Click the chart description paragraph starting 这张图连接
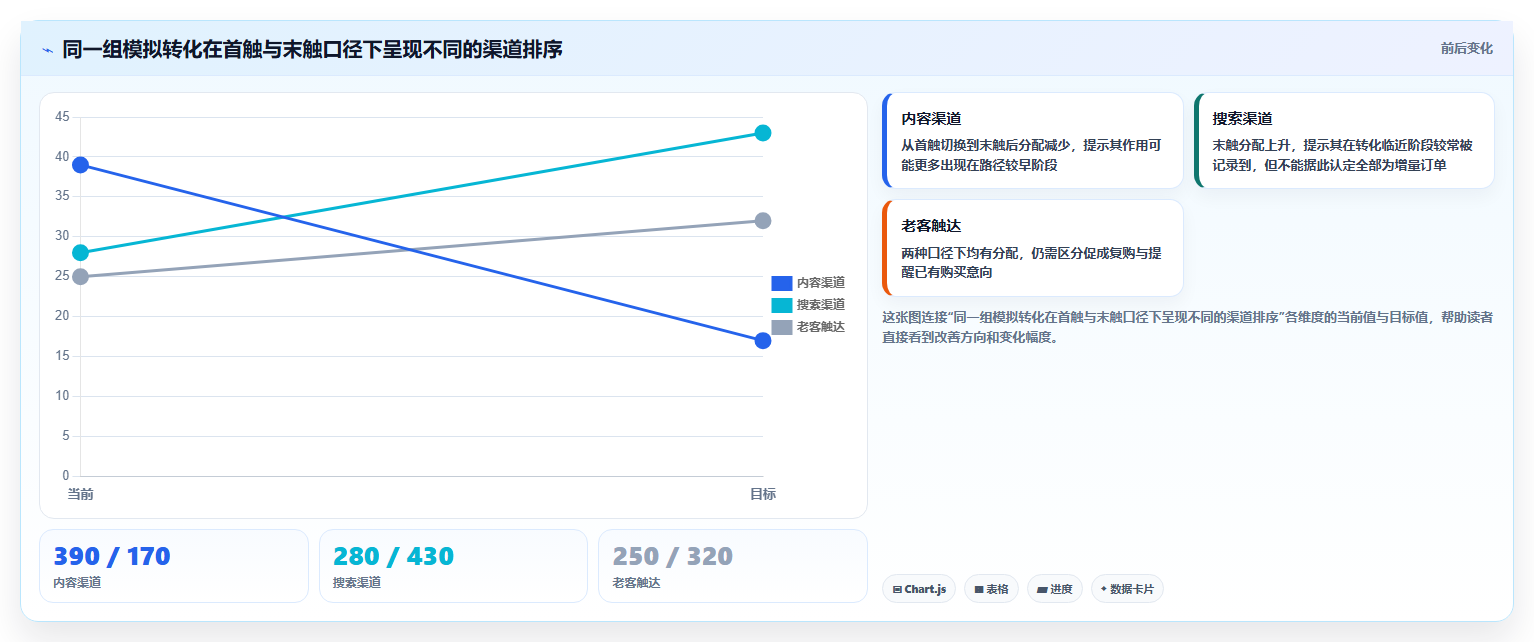Viewport: 1534px width, 642px height. pyautogui.click(x=1188, y=327)
